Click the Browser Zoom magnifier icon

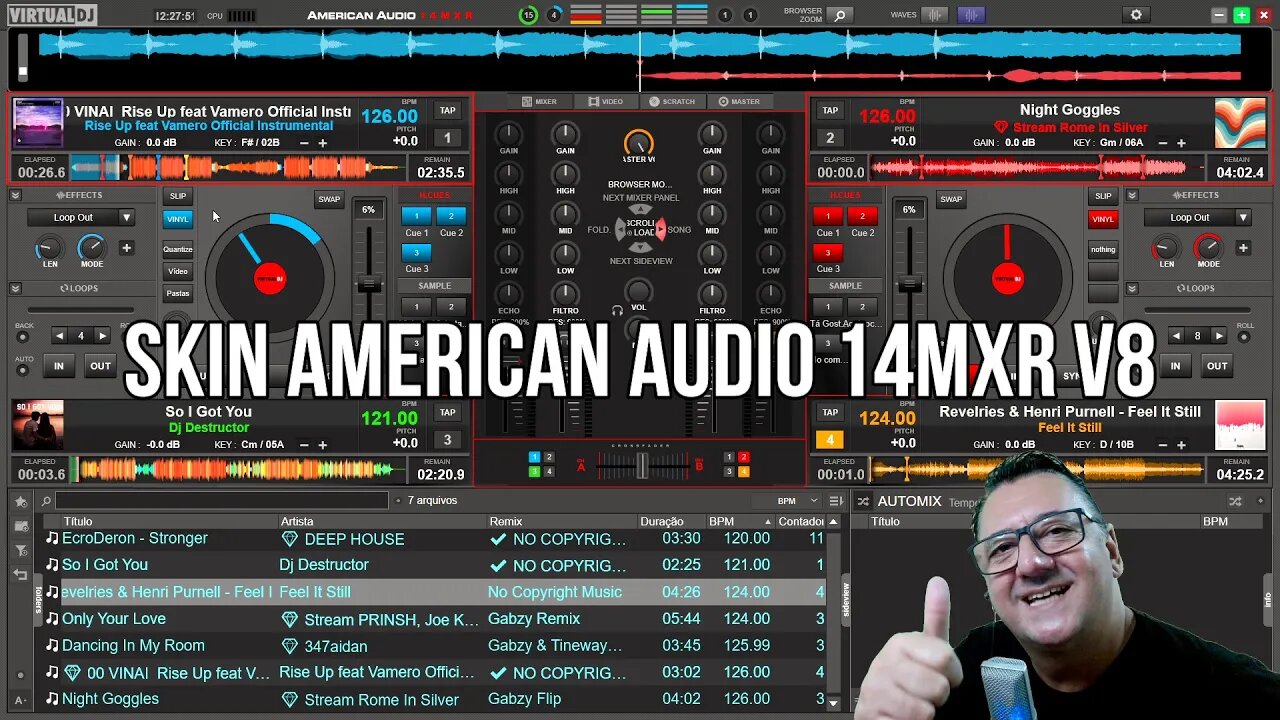(840, 15)
